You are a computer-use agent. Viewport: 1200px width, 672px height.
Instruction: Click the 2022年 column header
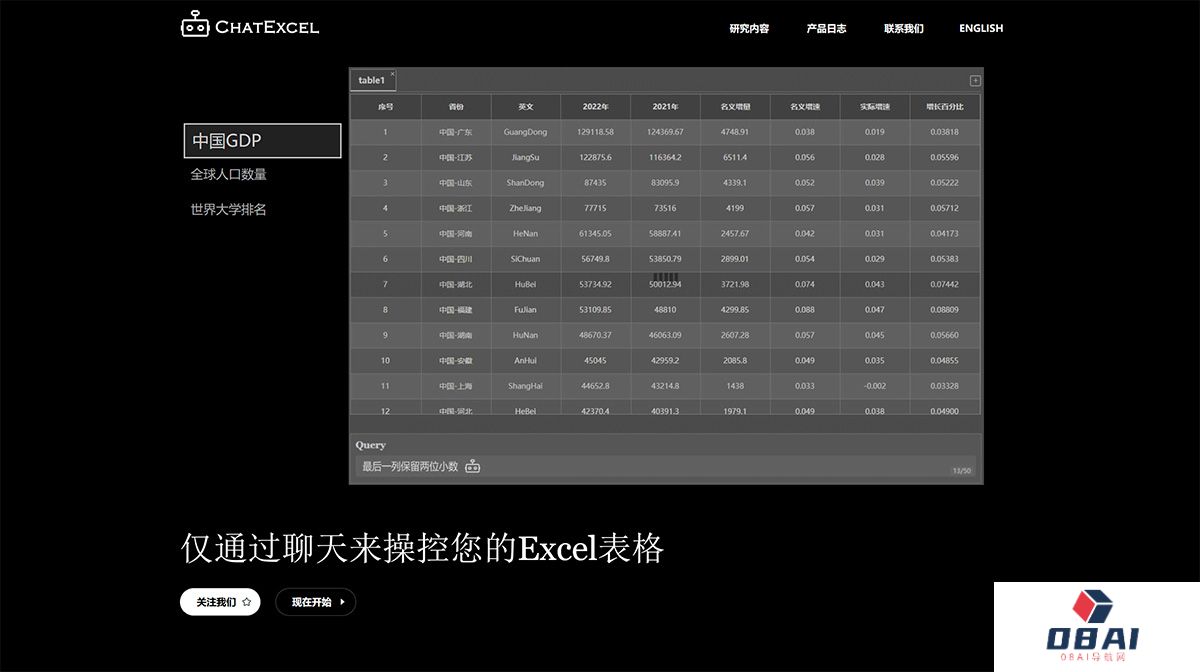click(595, 106)
